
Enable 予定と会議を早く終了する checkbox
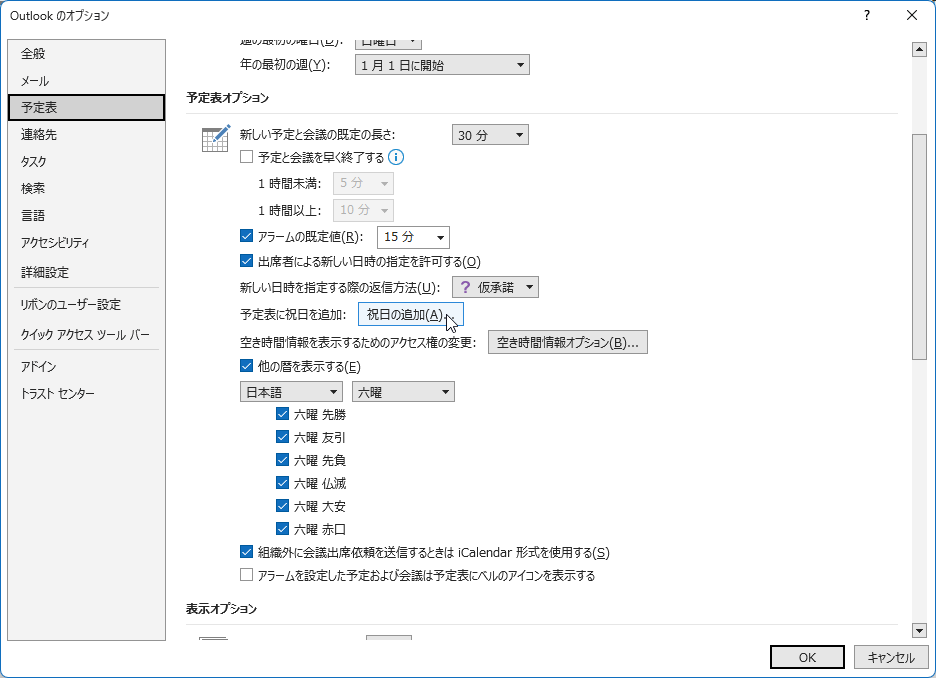(247, 157)
